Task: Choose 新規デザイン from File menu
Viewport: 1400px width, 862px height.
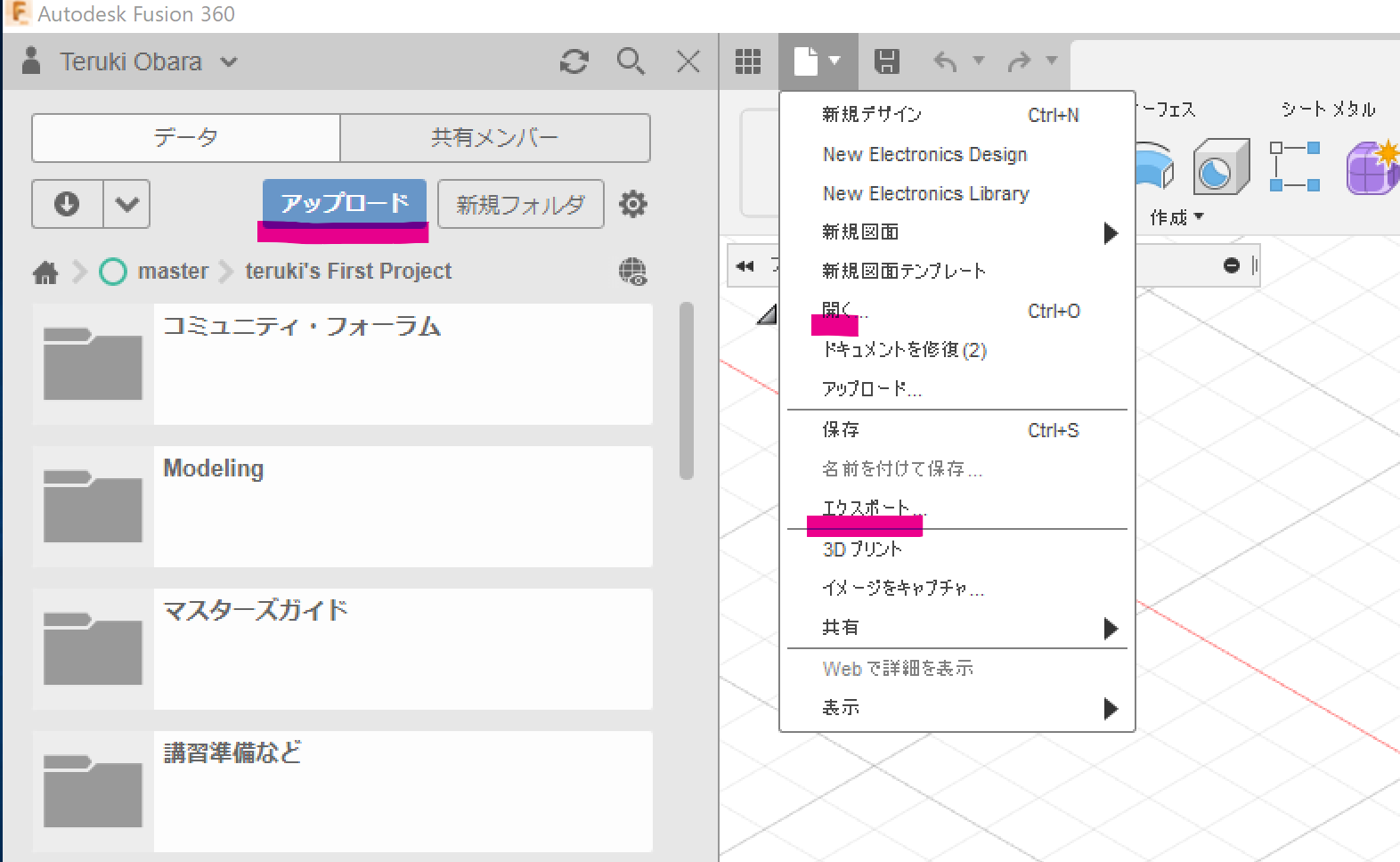Action: point(956,115)
